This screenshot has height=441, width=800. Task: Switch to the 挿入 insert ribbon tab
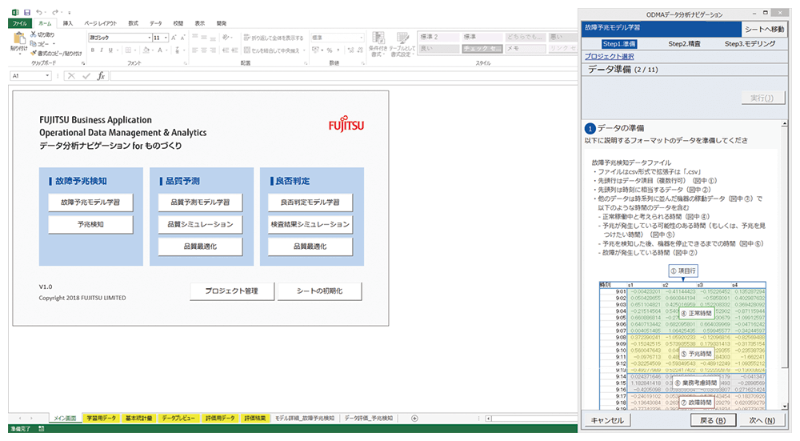point(68,23)
